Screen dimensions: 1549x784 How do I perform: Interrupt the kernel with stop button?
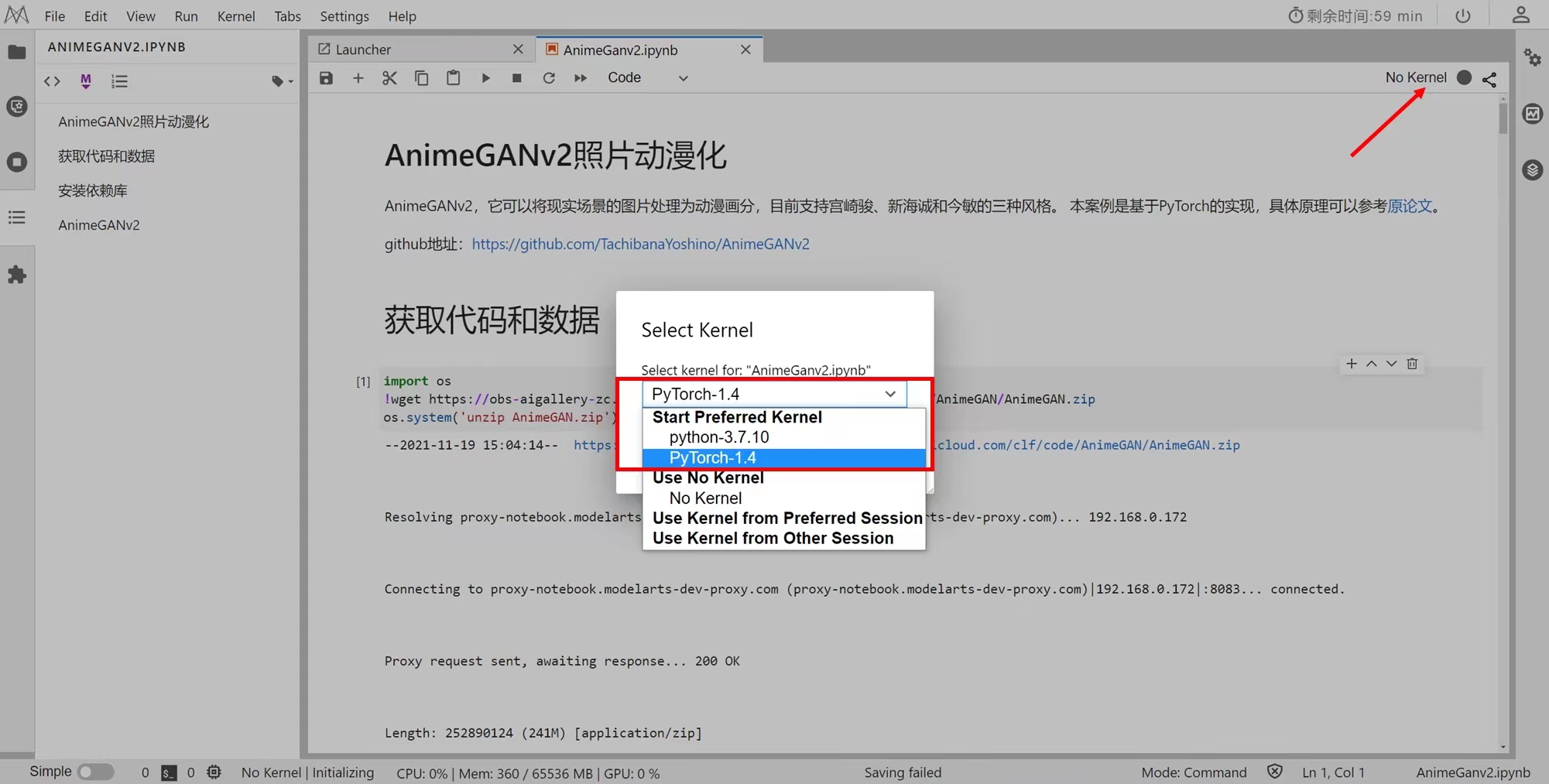516,77
